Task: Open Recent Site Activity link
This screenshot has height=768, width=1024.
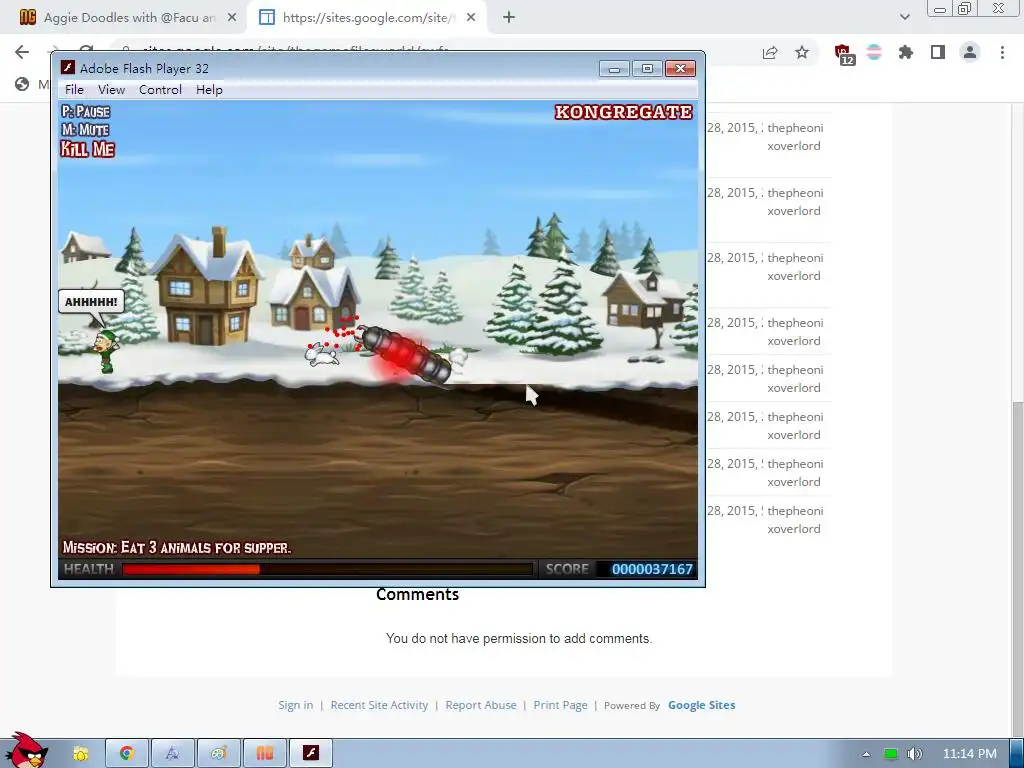Action: coord(379,705)
